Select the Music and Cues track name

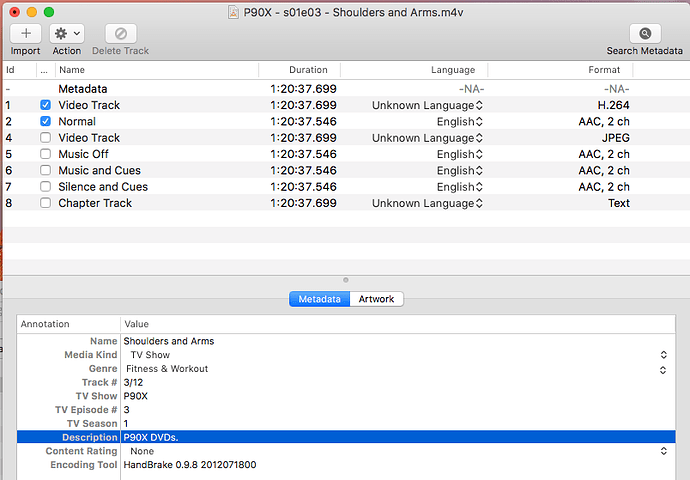pyautogui.click(x=99, y=170)
